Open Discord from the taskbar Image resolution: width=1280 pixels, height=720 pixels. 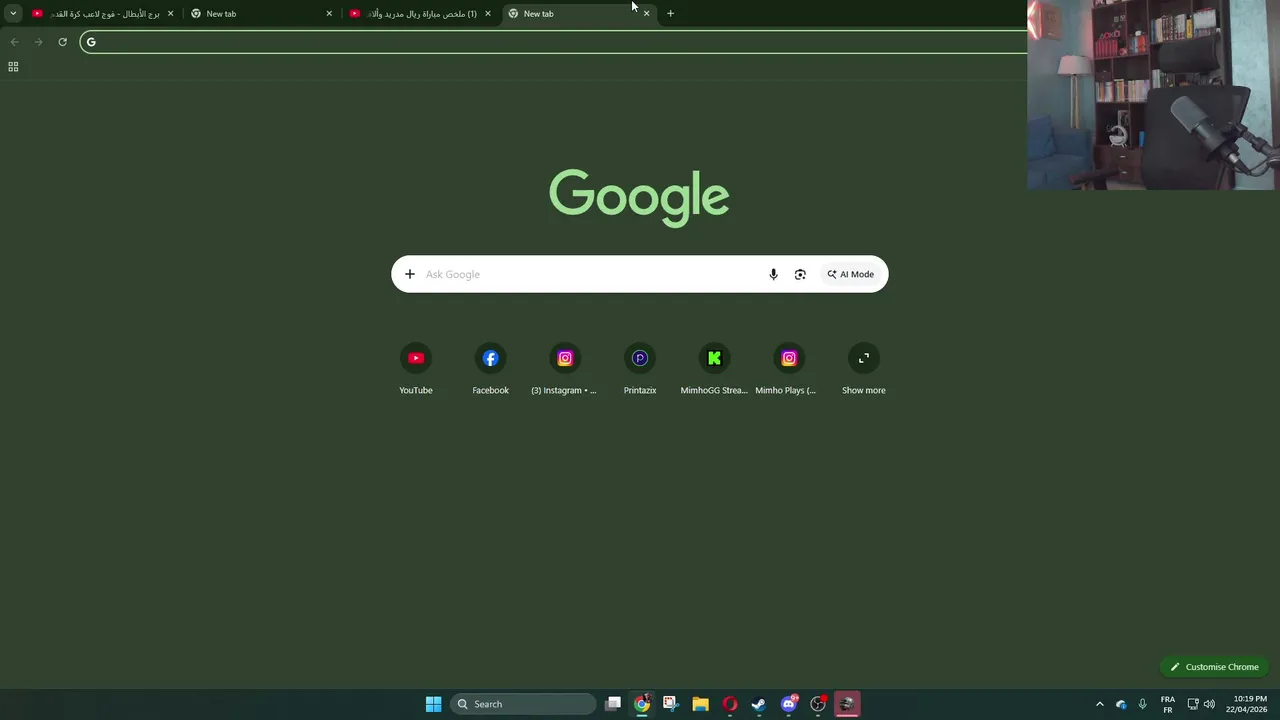(789, 704)
